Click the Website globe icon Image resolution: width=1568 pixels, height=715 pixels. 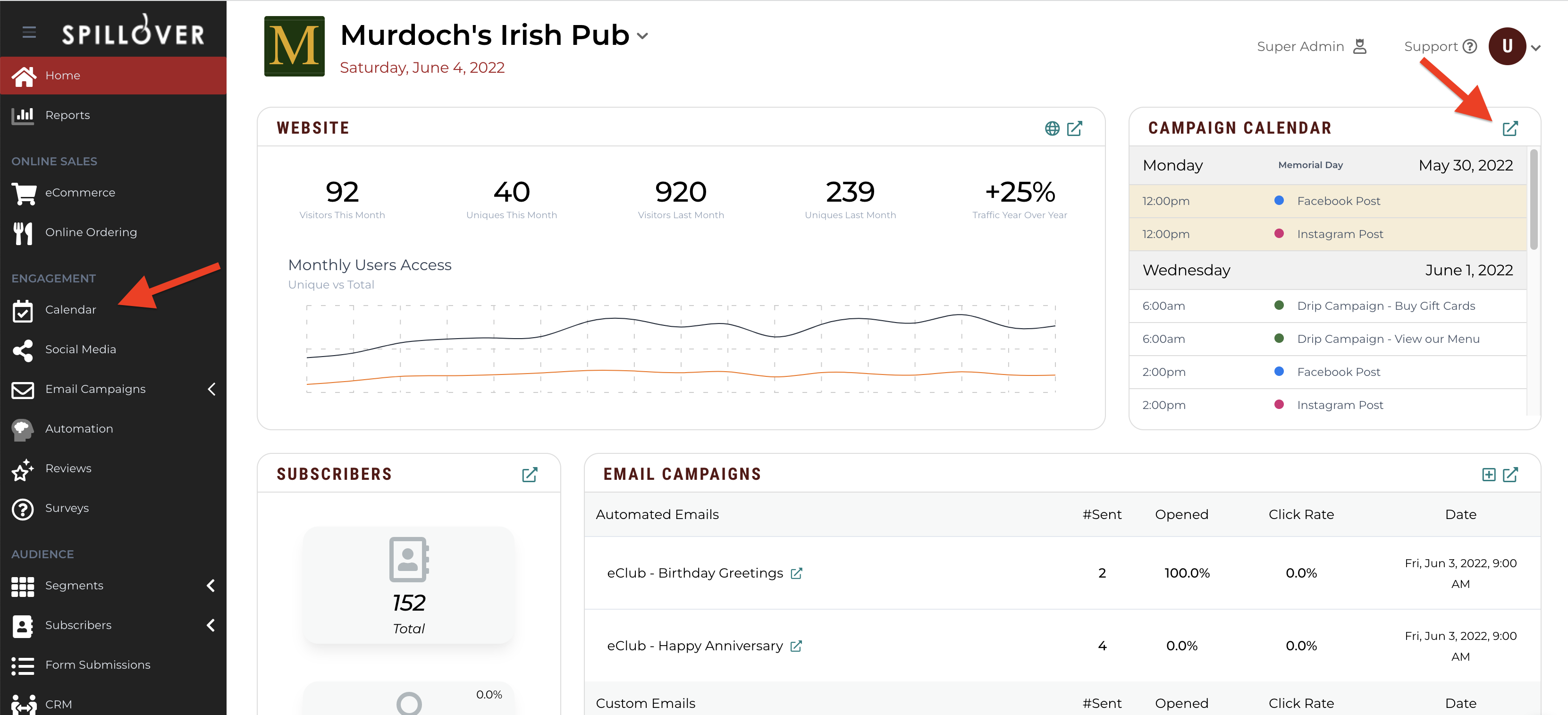pyautogui.click(x=1052, y=128)
